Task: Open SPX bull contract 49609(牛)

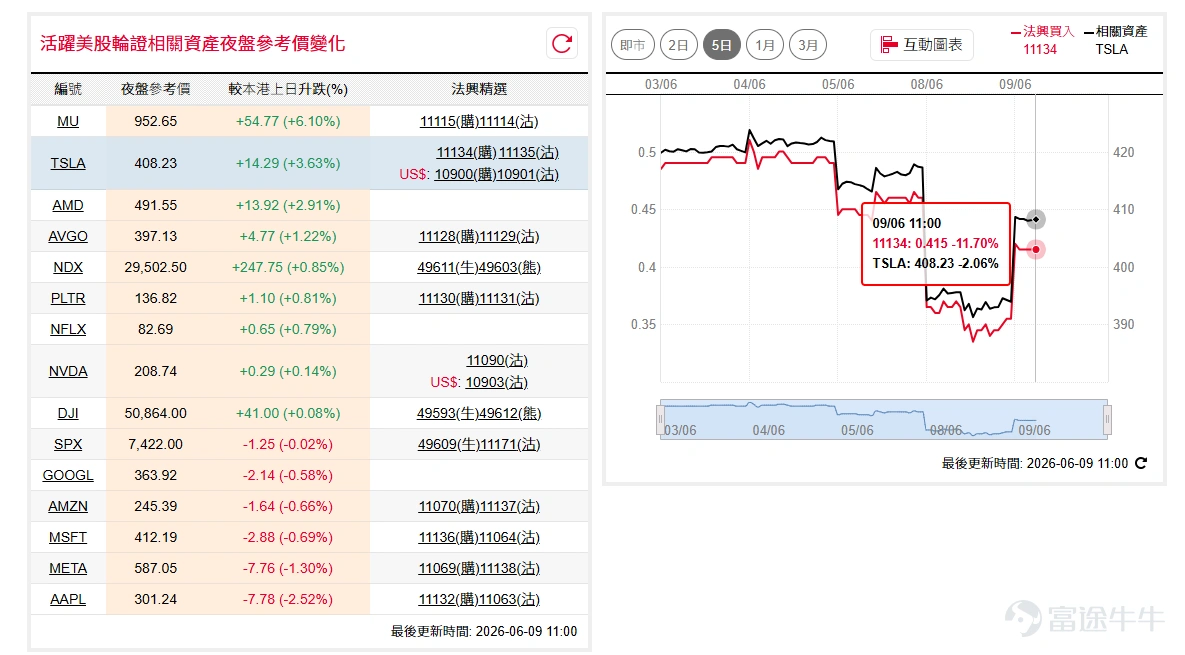Action: click(x=448, y=445)
